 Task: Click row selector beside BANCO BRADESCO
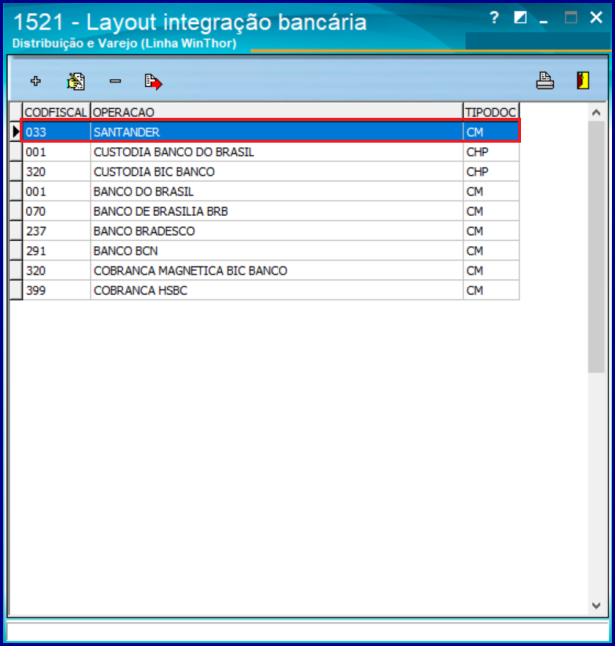(16, 231)
